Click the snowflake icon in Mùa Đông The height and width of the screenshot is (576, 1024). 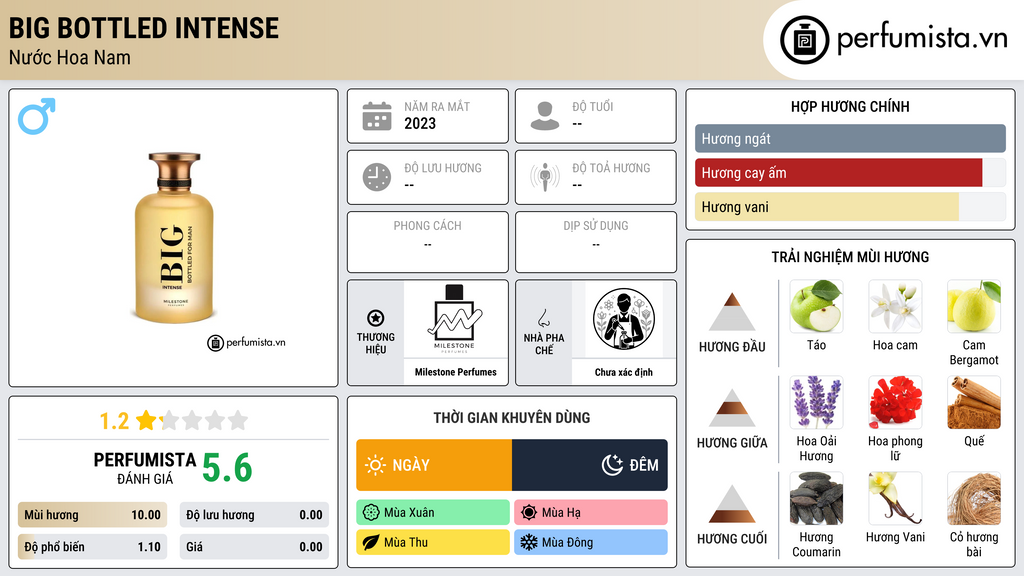point(529,542)
